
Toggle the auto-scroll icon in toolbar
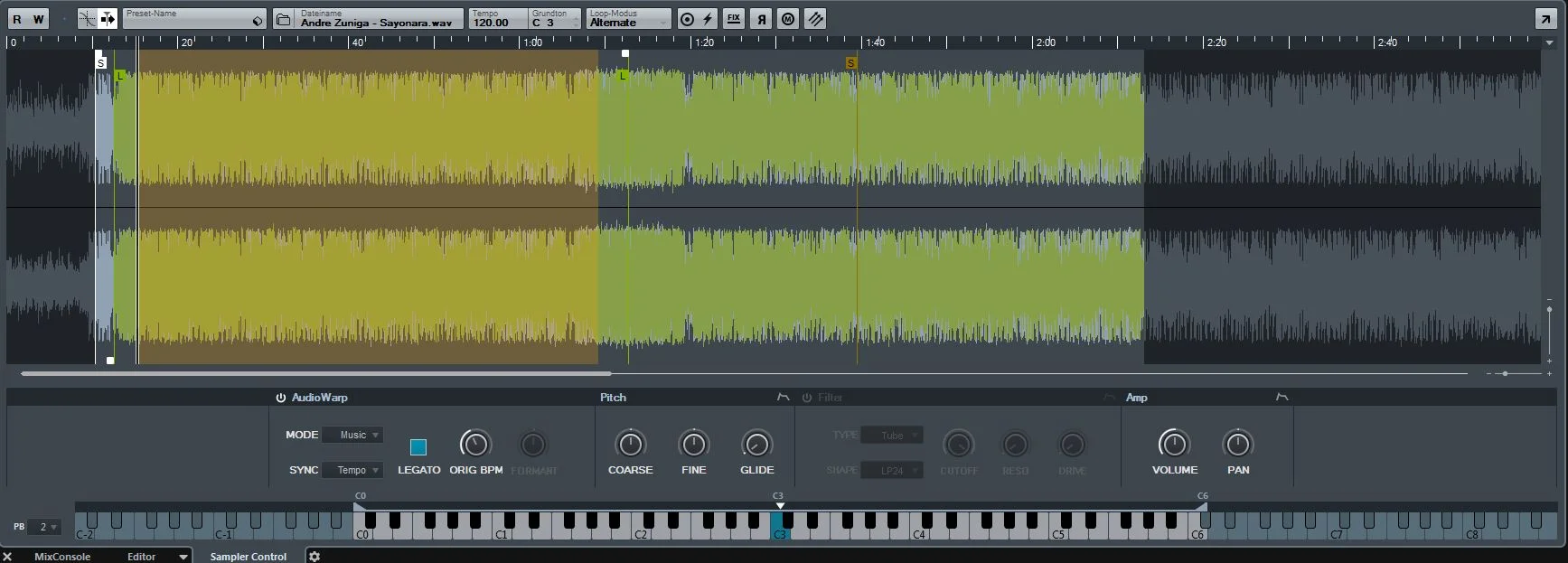click(x=108, y=19)
